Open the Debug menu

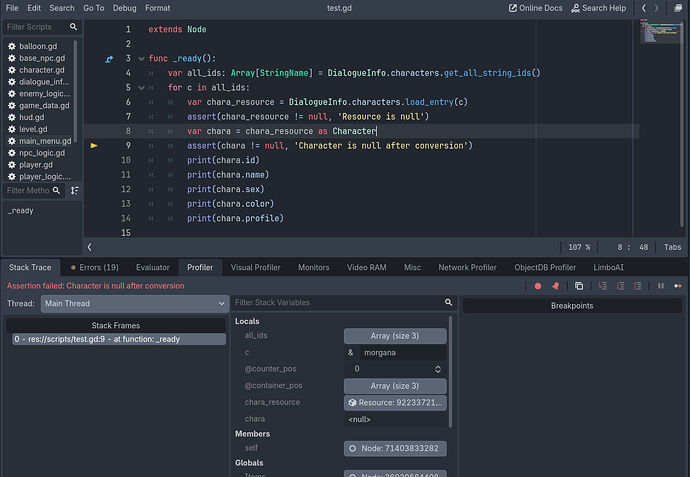pyautogui.click(x=125, y=8)
